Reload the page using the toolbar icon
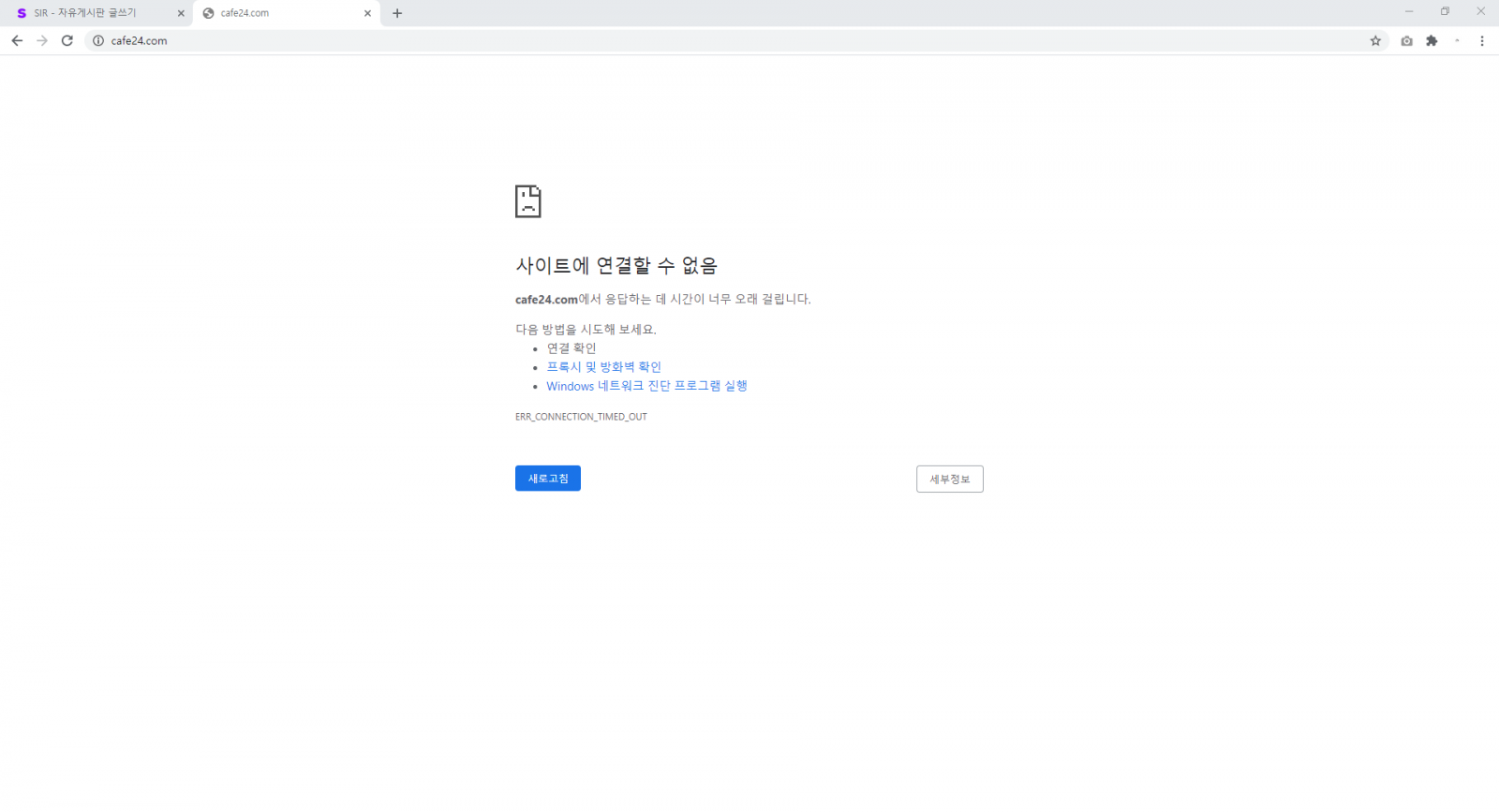This screenshot has width=1499, height=812. click(x=67, y=40)
